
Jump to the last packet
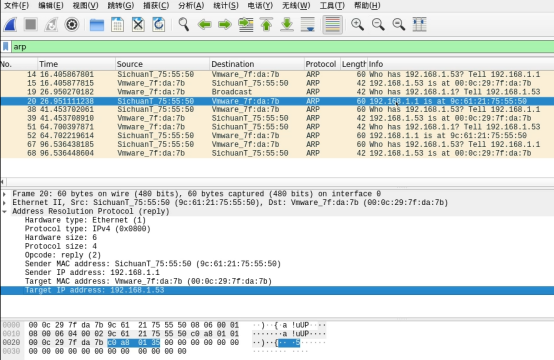287,24
